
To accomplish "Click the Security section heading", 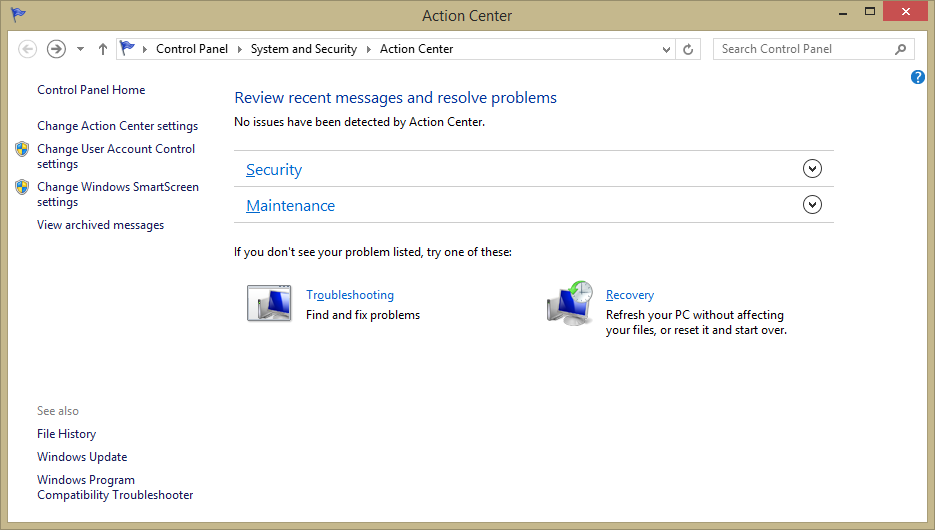I will pos(274,169).
